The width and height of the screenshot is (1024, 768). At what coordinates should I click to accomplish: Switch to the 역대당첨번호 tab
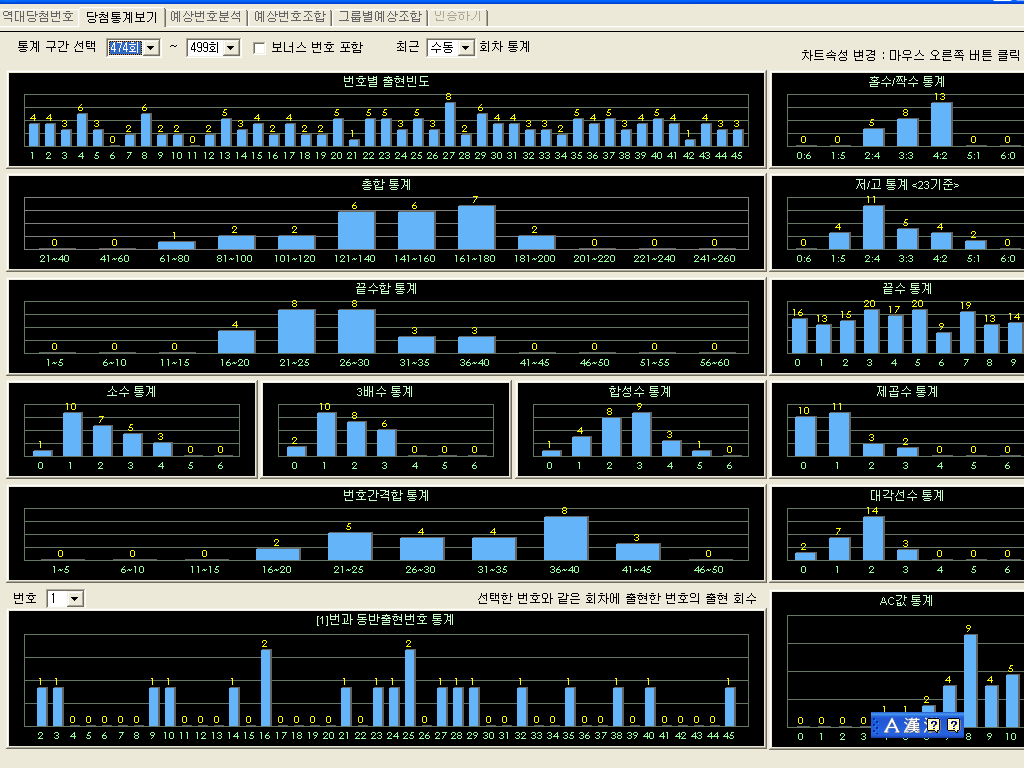point(38,16)
